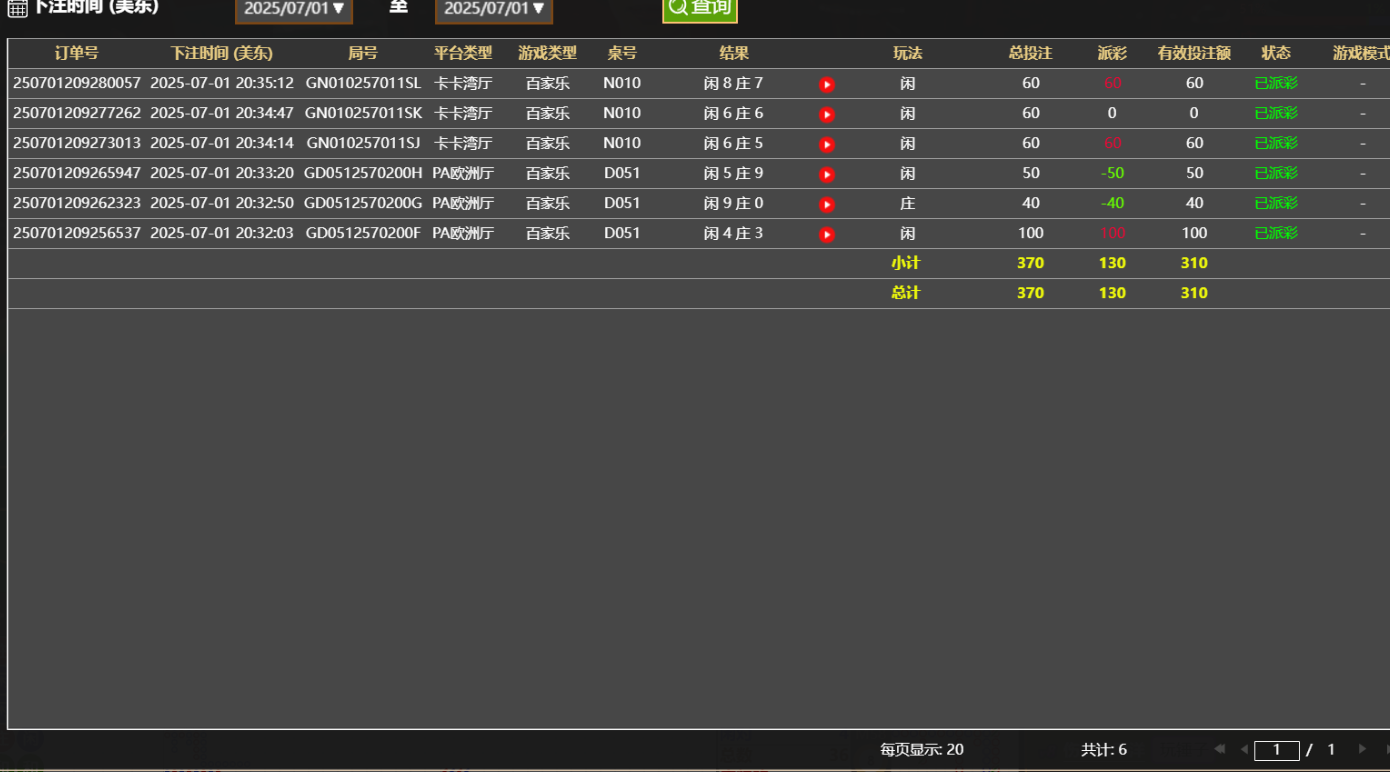Click the previous page arrow

[1244, 748]
